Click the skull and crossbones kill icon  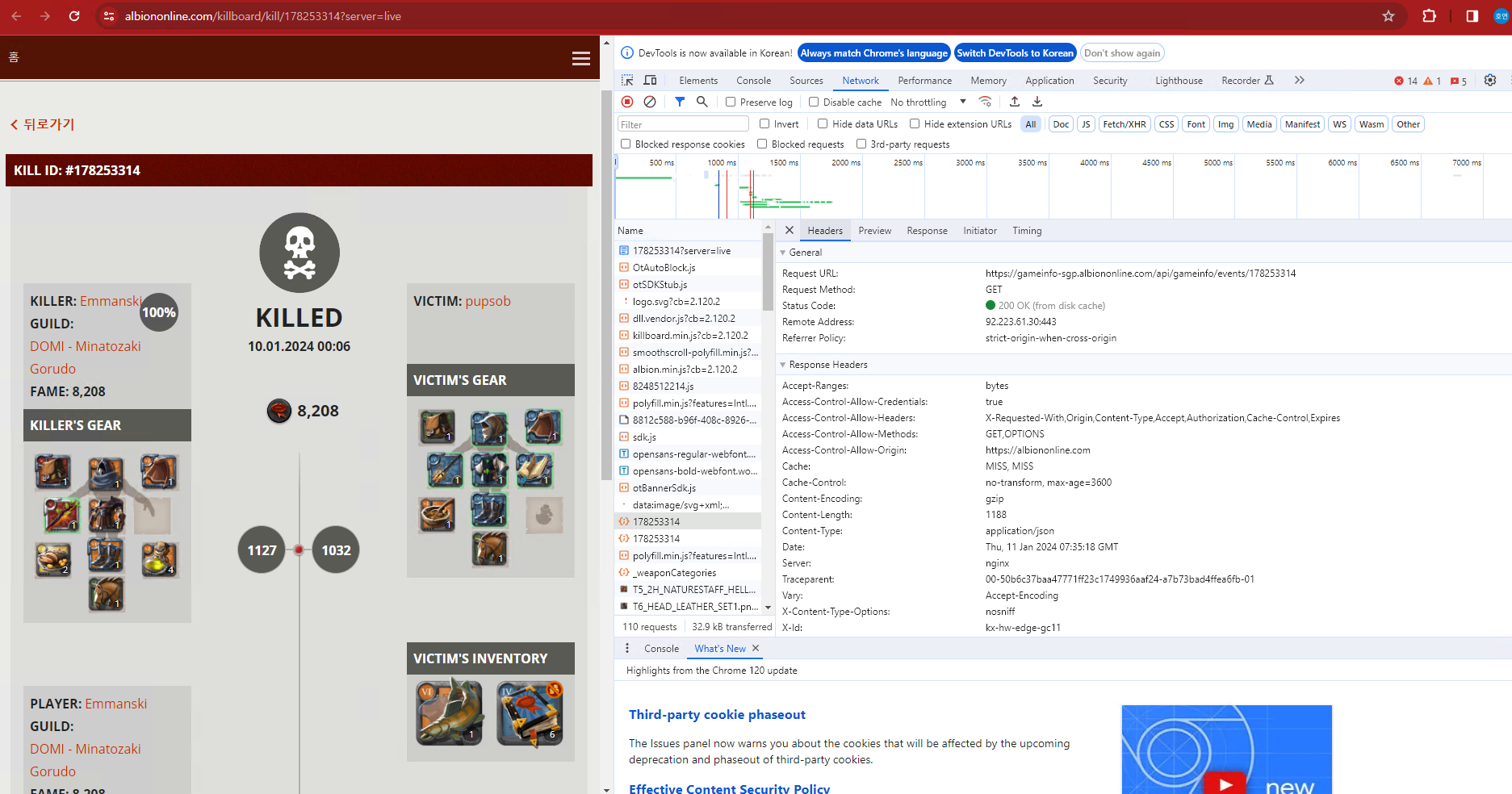coord(299,253)
